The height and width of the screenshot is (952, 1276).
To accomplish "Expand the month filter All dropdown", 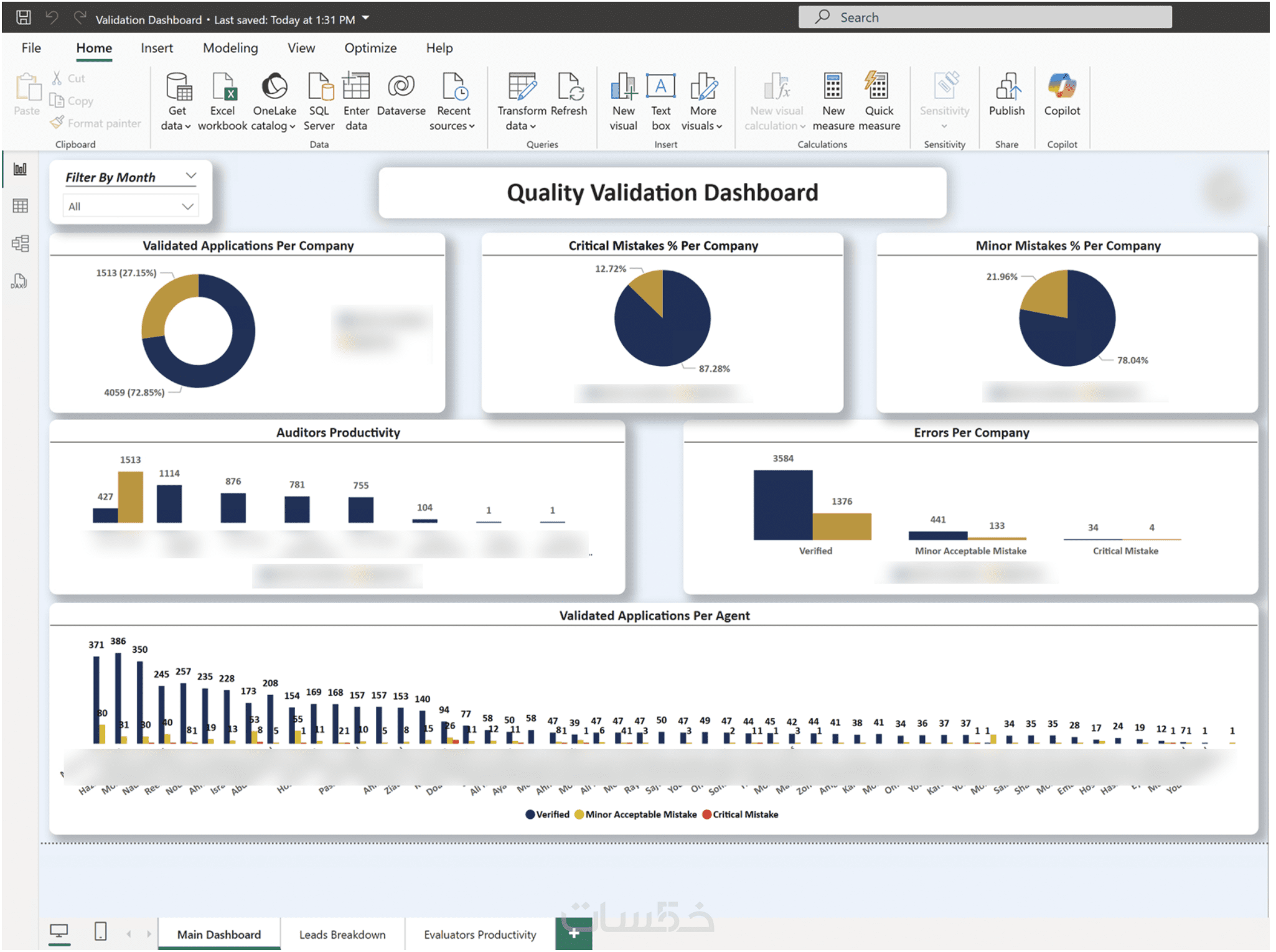I will (187, 207).
